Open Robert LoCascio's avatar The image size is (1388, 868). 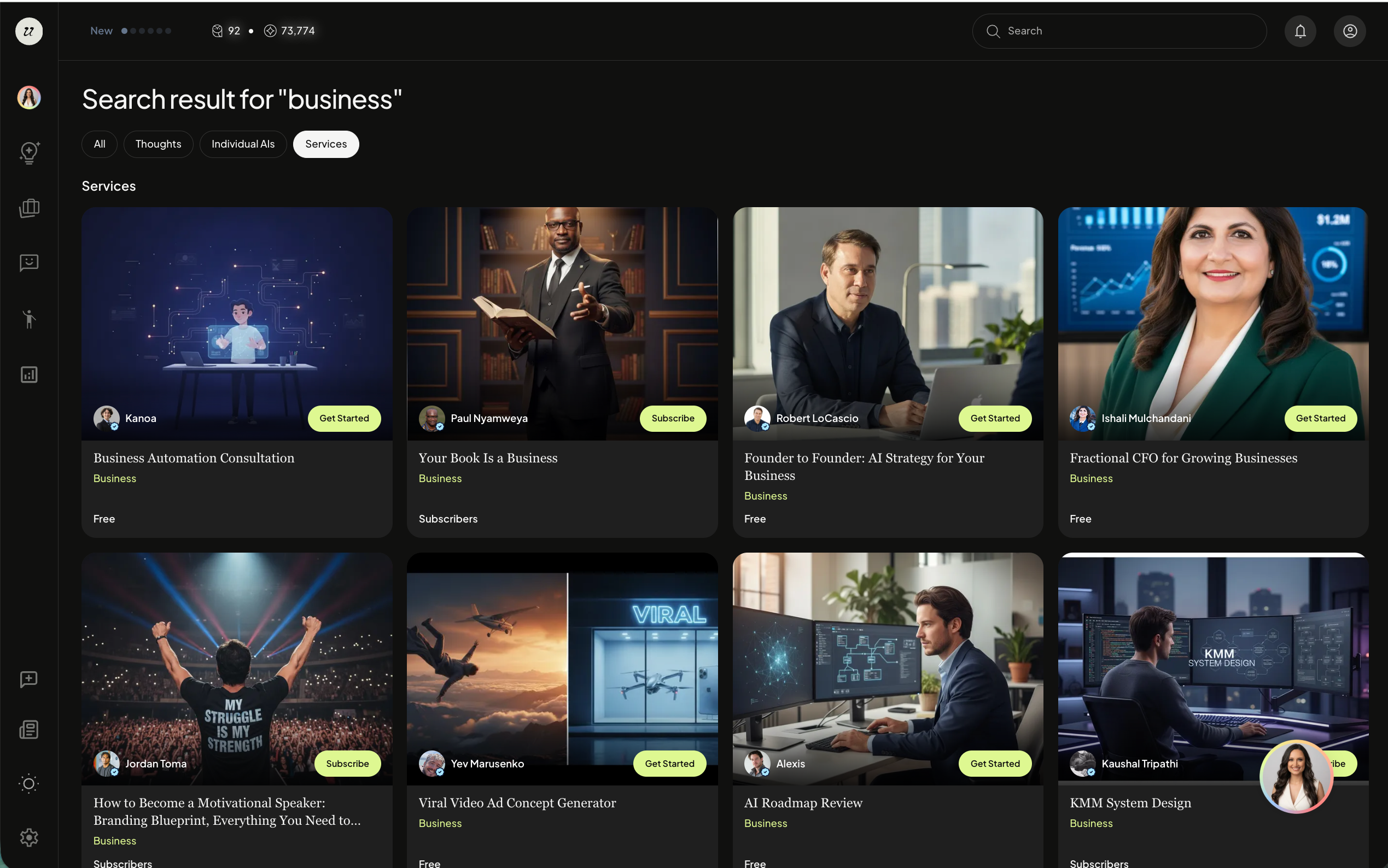(x=757, y=419)
